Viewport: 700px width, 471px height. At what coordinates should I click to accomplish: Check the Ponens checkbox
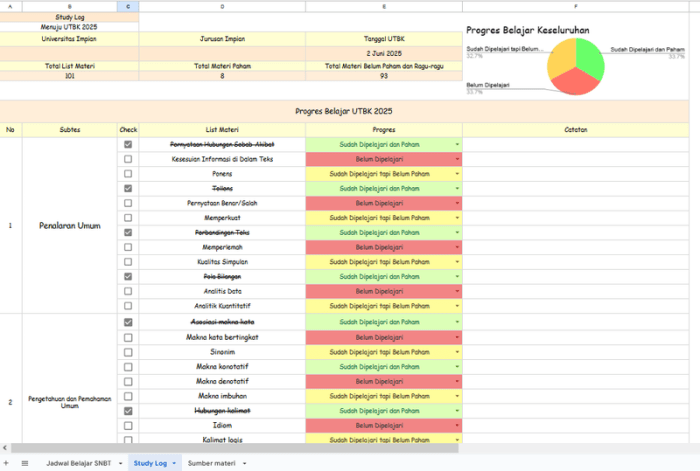point(127,174)
